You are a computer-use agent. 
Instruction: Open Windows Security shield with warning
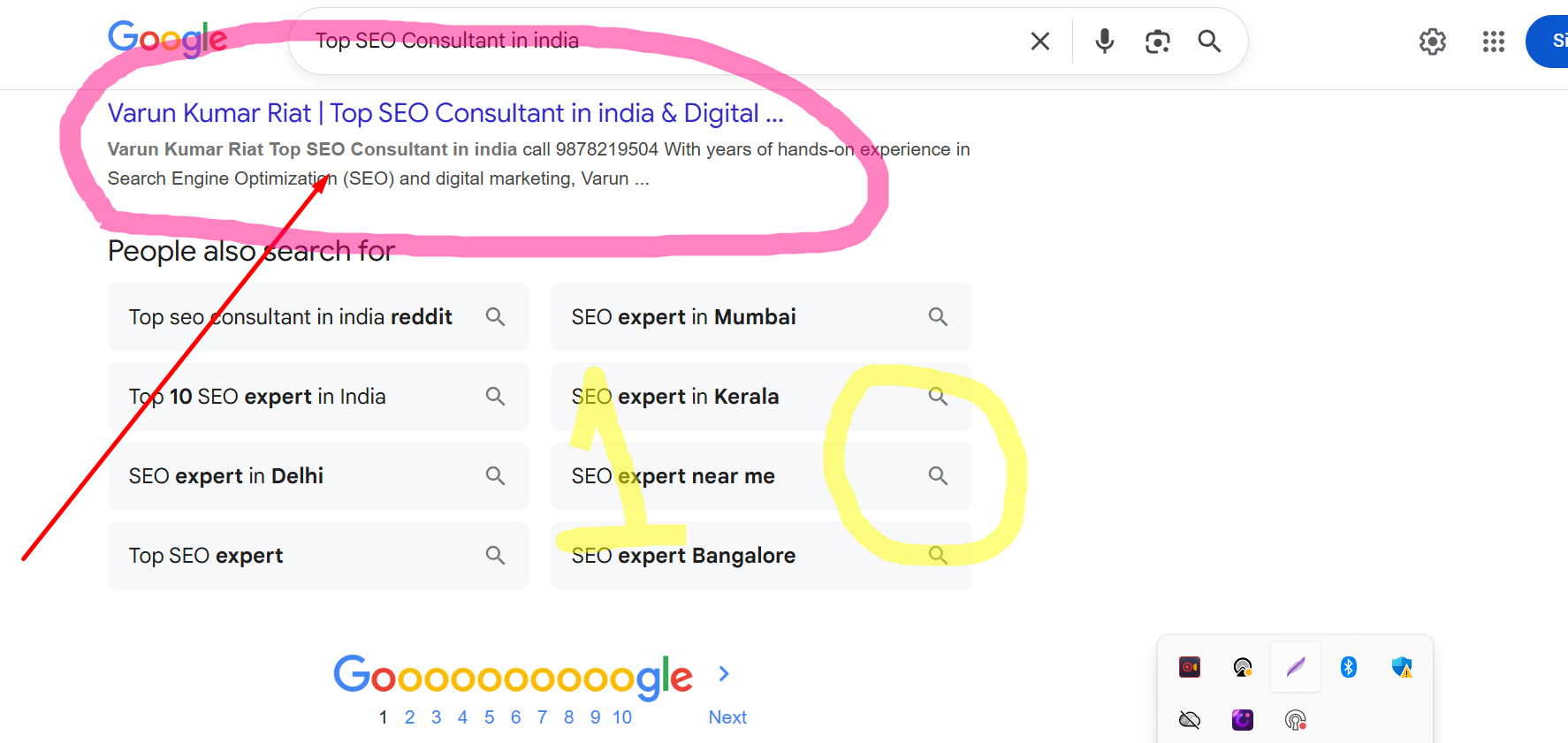click(1402, 669)
